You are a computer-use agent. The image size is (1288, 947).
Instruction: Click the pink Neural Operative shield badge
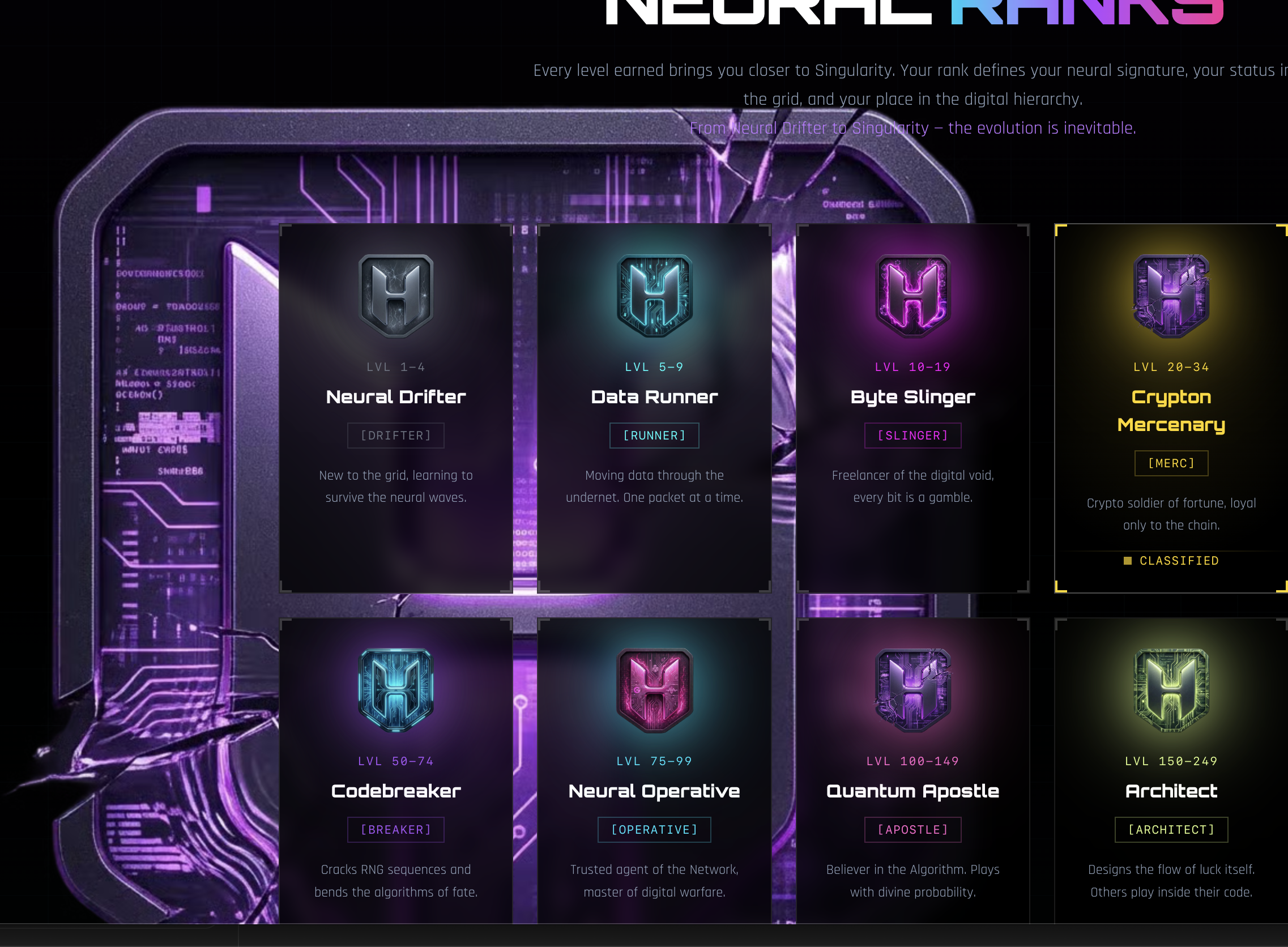[654, 690]
